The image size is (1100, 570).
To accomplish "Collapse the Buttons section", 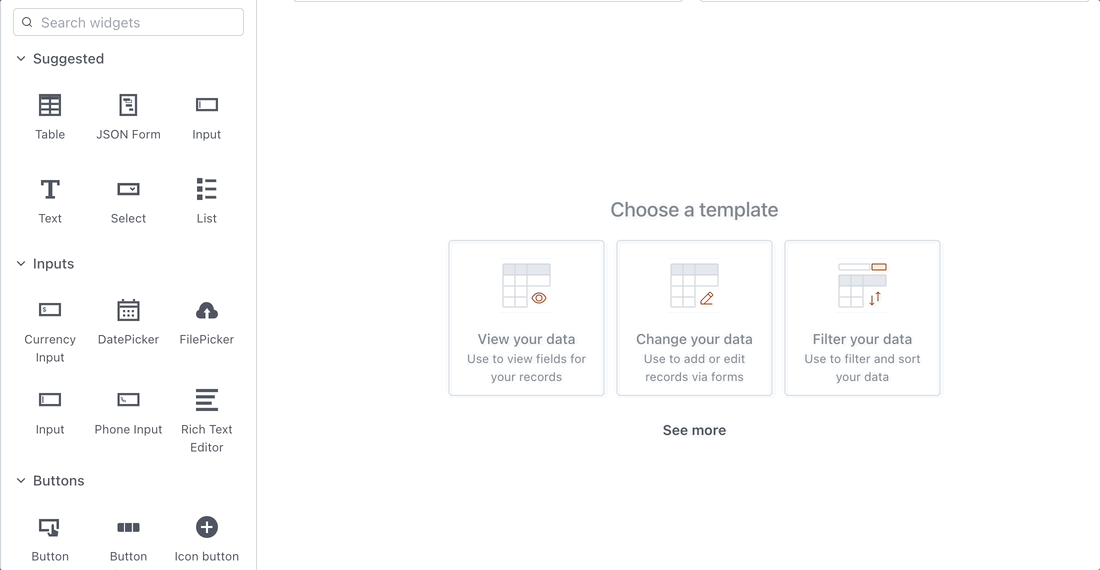I will click(x=21, y=481).
